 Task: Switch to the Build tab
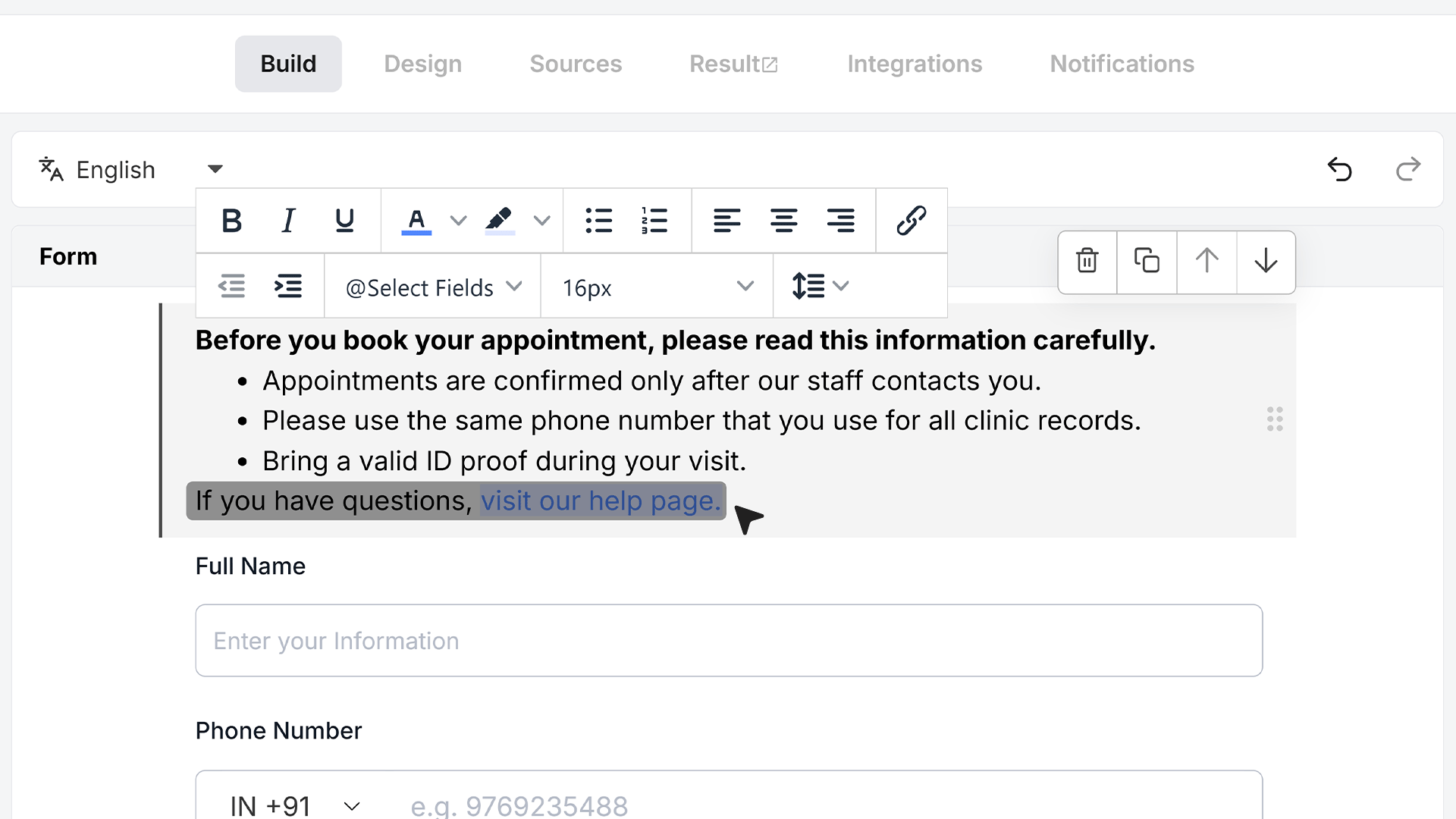(288, 64)
